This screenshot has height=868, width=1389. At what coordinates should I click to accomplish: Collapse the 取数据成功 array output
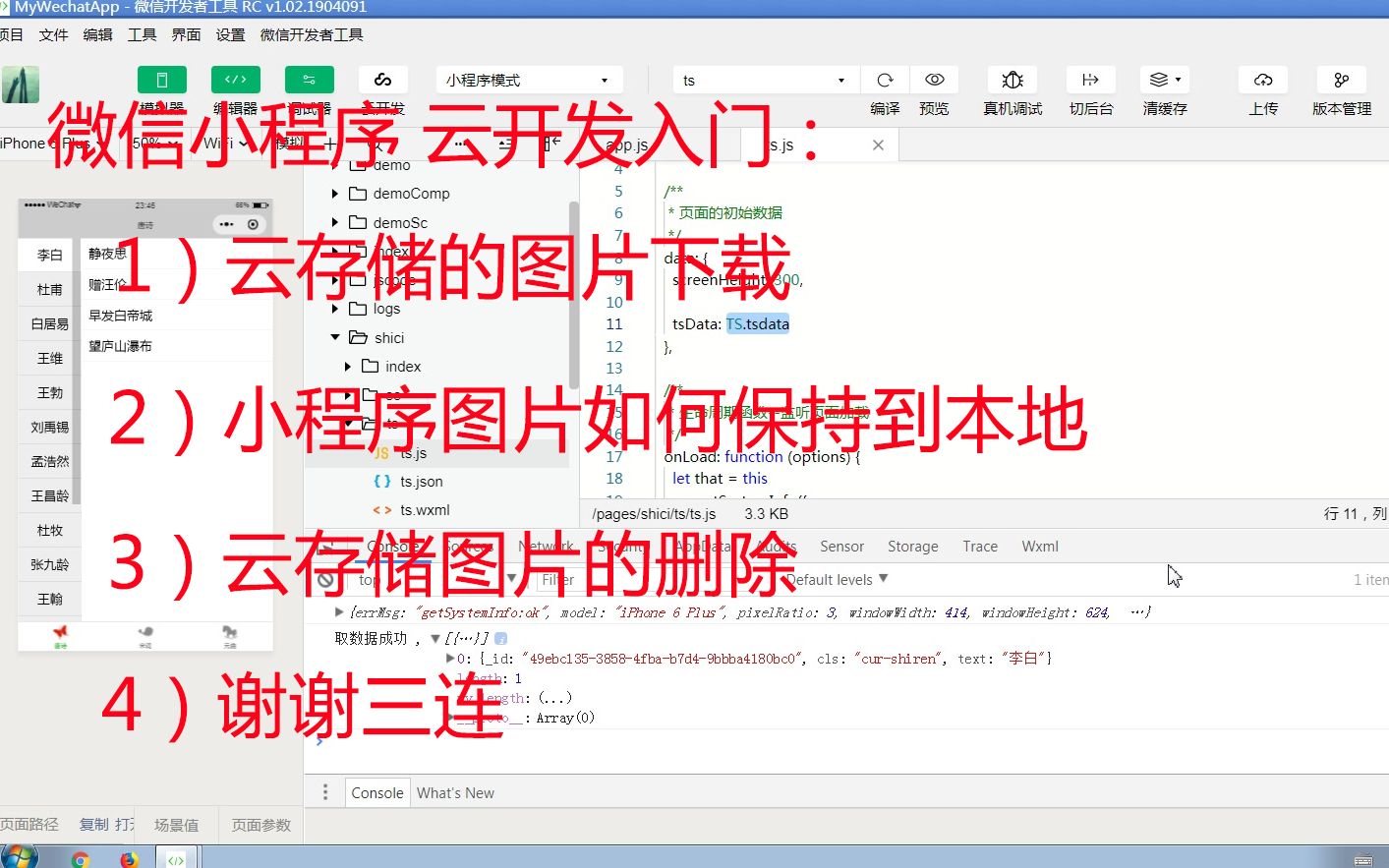click(435, 639)
